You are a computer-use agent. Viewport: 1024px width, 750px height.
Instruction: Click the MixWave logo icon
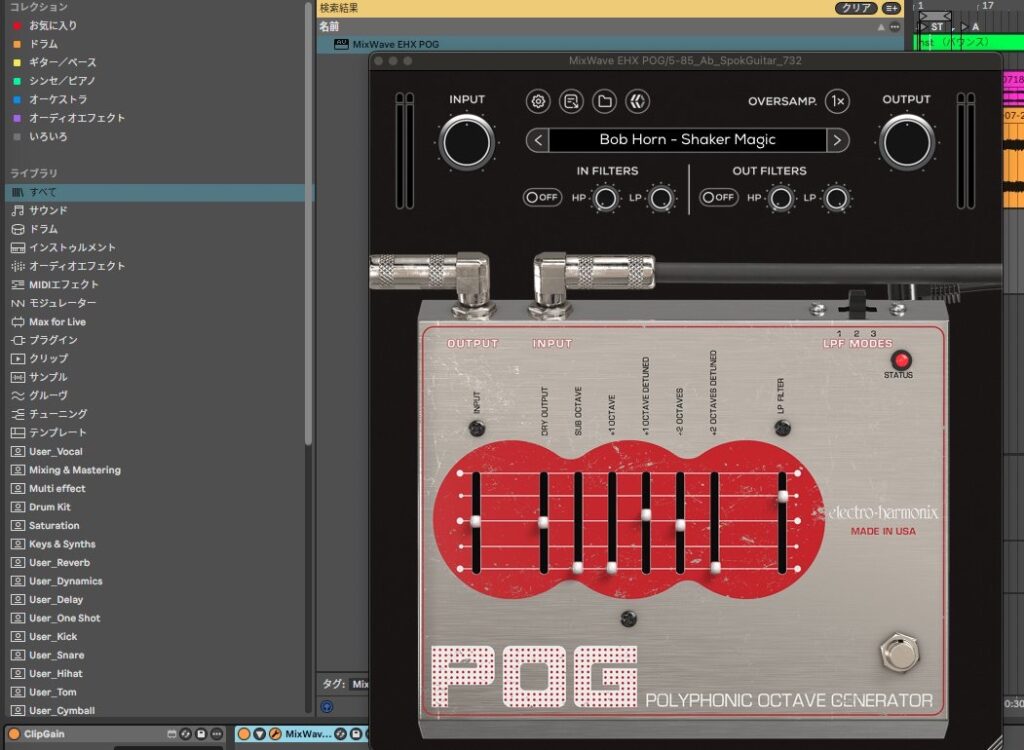pos(638,101)
